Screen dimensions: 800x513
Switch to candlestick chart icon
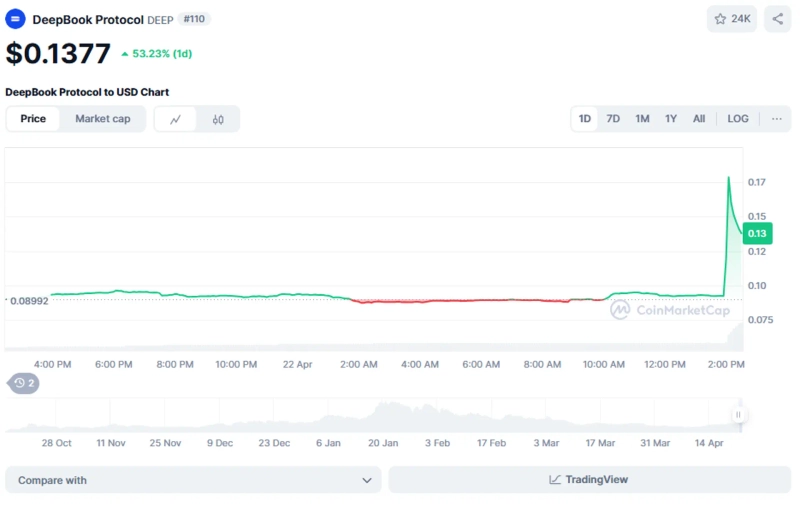point(218,119)
